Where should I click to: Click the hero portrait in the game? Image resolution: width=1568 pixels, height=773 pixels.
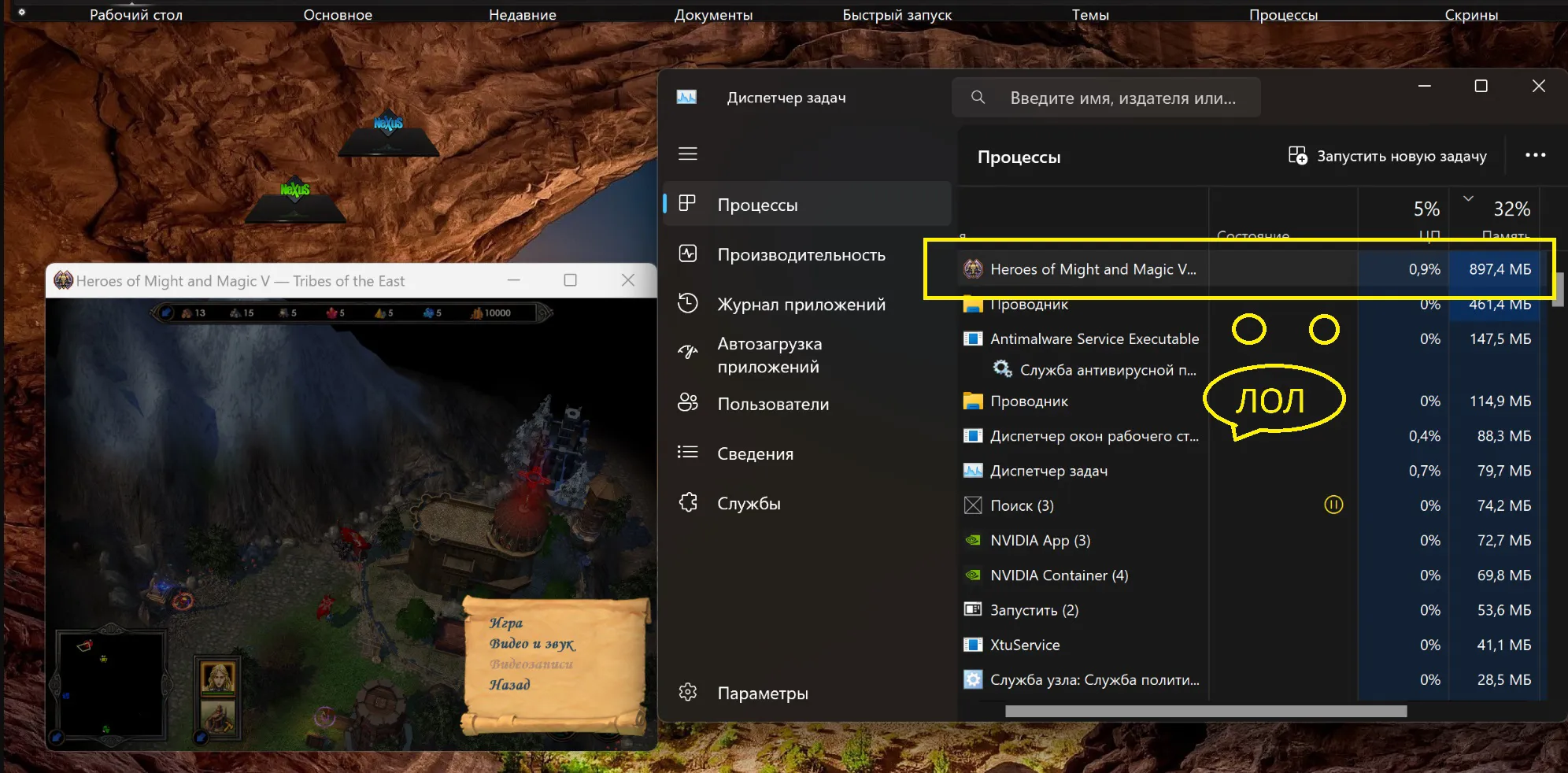coord(218,677)
